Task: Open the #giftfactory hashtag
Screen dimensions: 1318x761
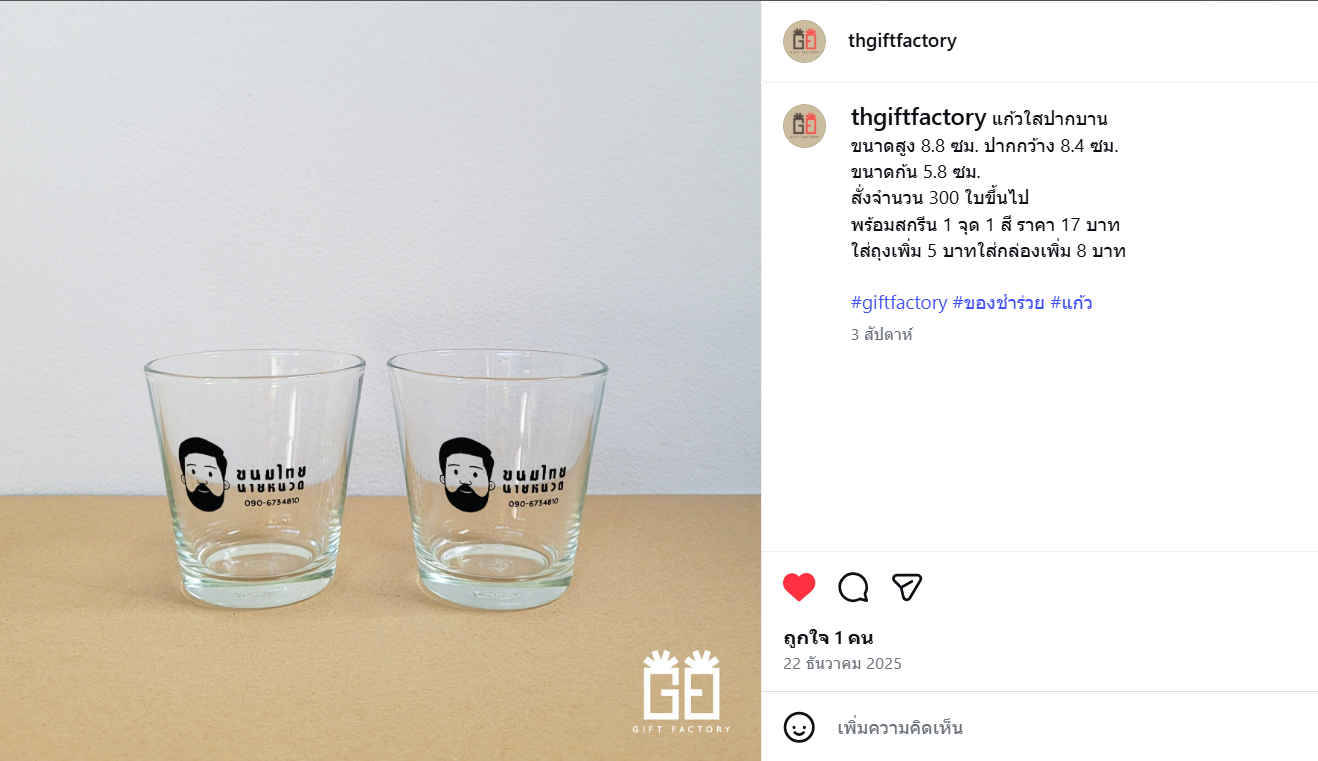Action: pyautogui.click(x=899, y=302)
